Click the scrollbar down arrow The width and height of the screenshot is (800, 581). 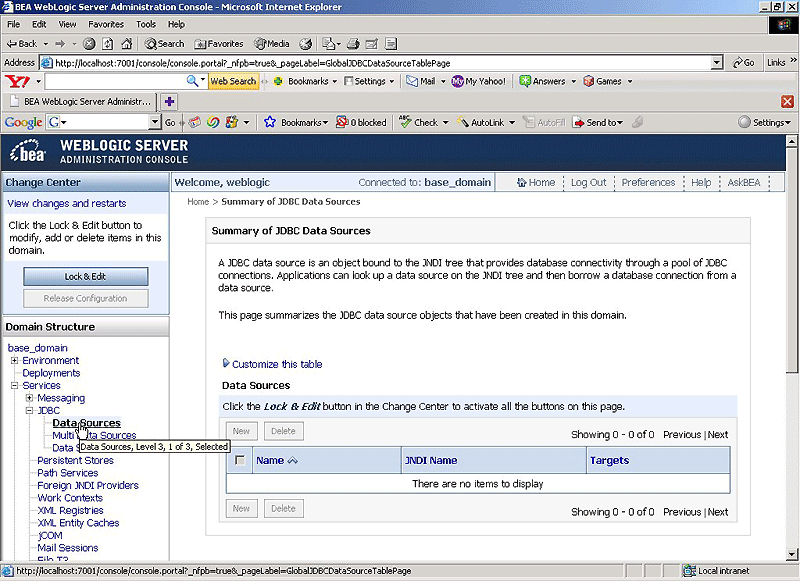click(x=791, y=554)
